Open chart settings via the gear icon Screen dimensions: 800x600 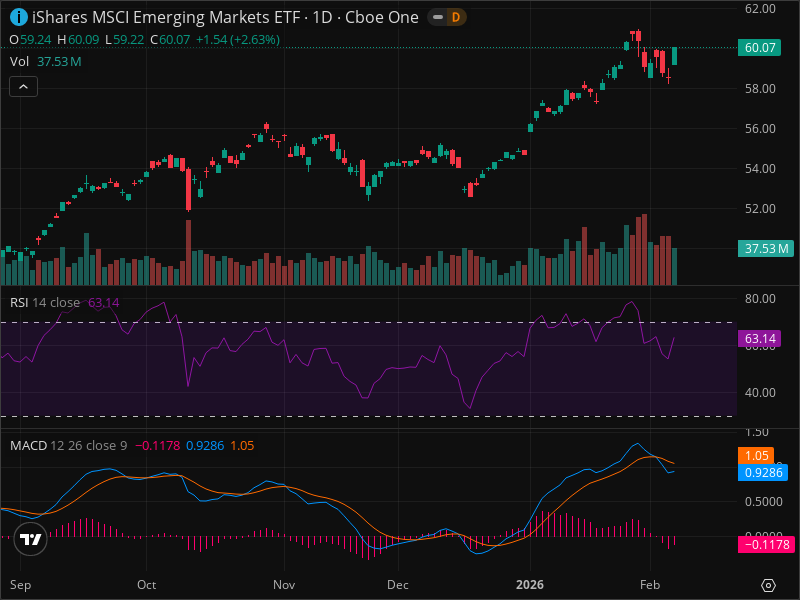point(768,585)
